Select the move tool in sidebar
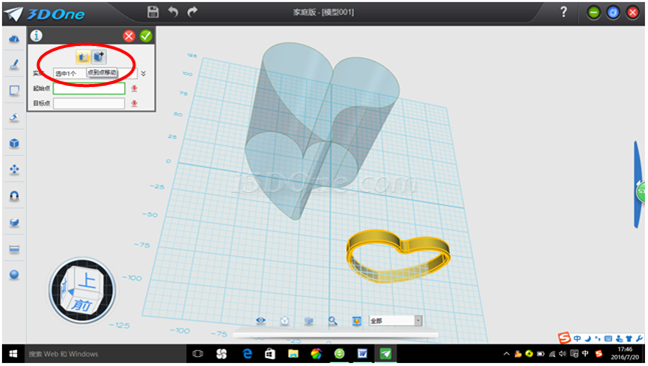Screen dimensions: 648x366 (x=14, y=169)
